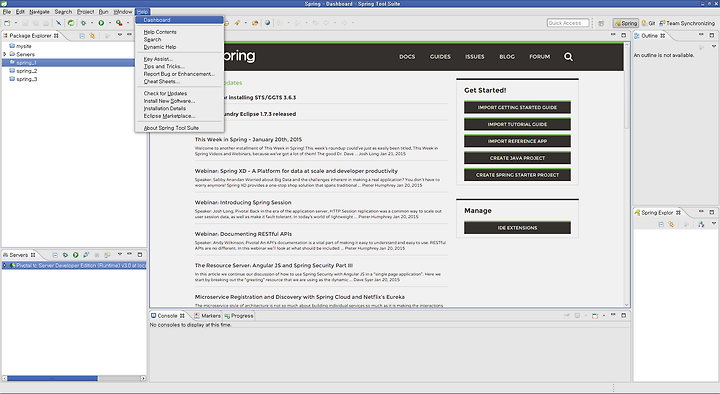
Task: Open Eclipse Marketplace menu entry
Action: point(179,116)
